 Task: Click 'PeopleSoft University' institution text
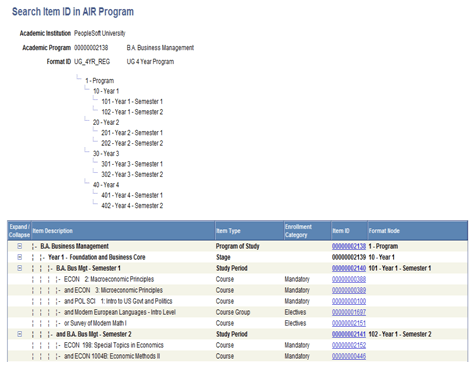[x=100, y=33]
